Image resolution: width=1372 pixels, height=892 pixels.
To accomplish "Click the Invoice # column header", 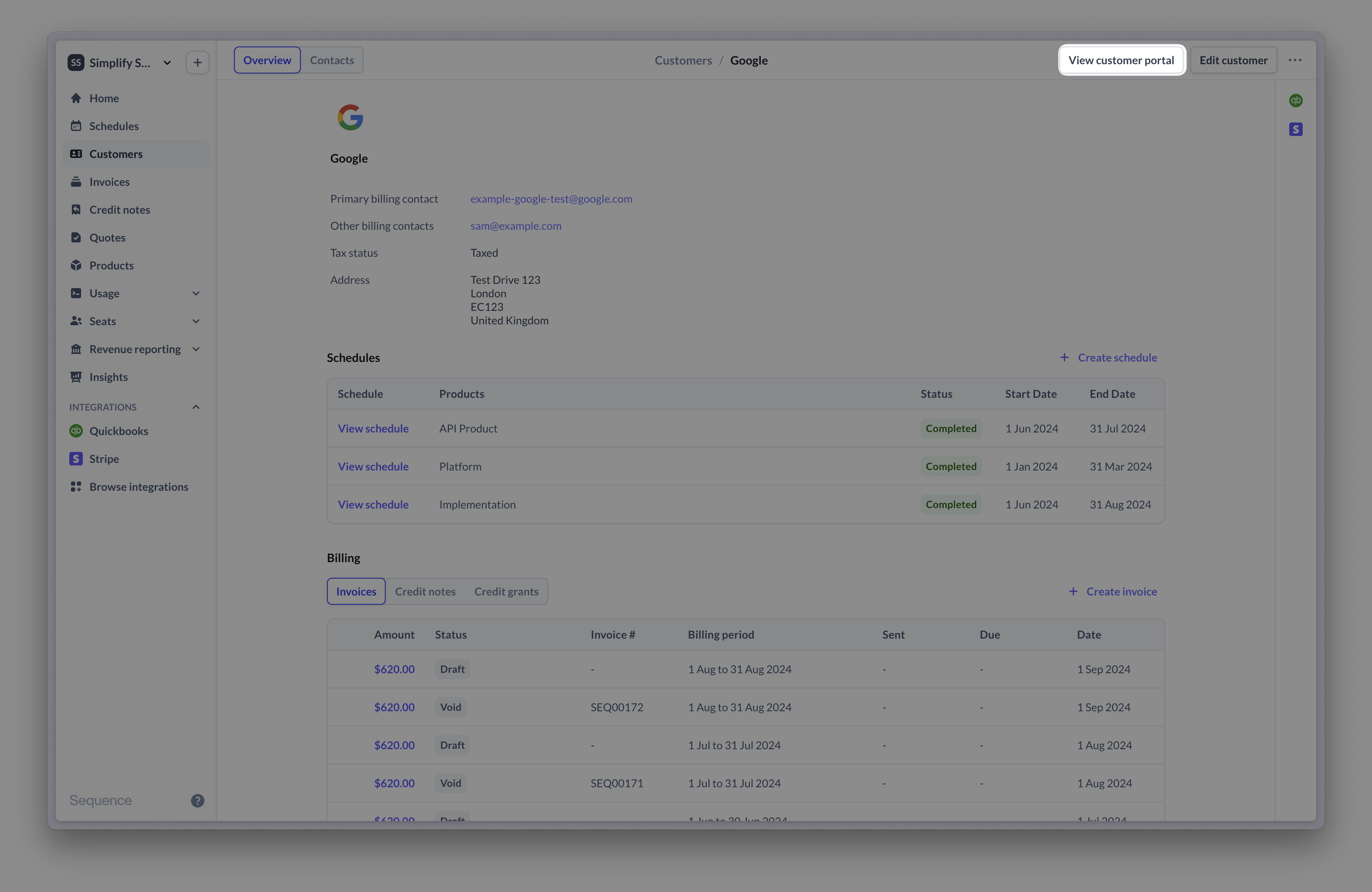I will (x=612, y=634).
